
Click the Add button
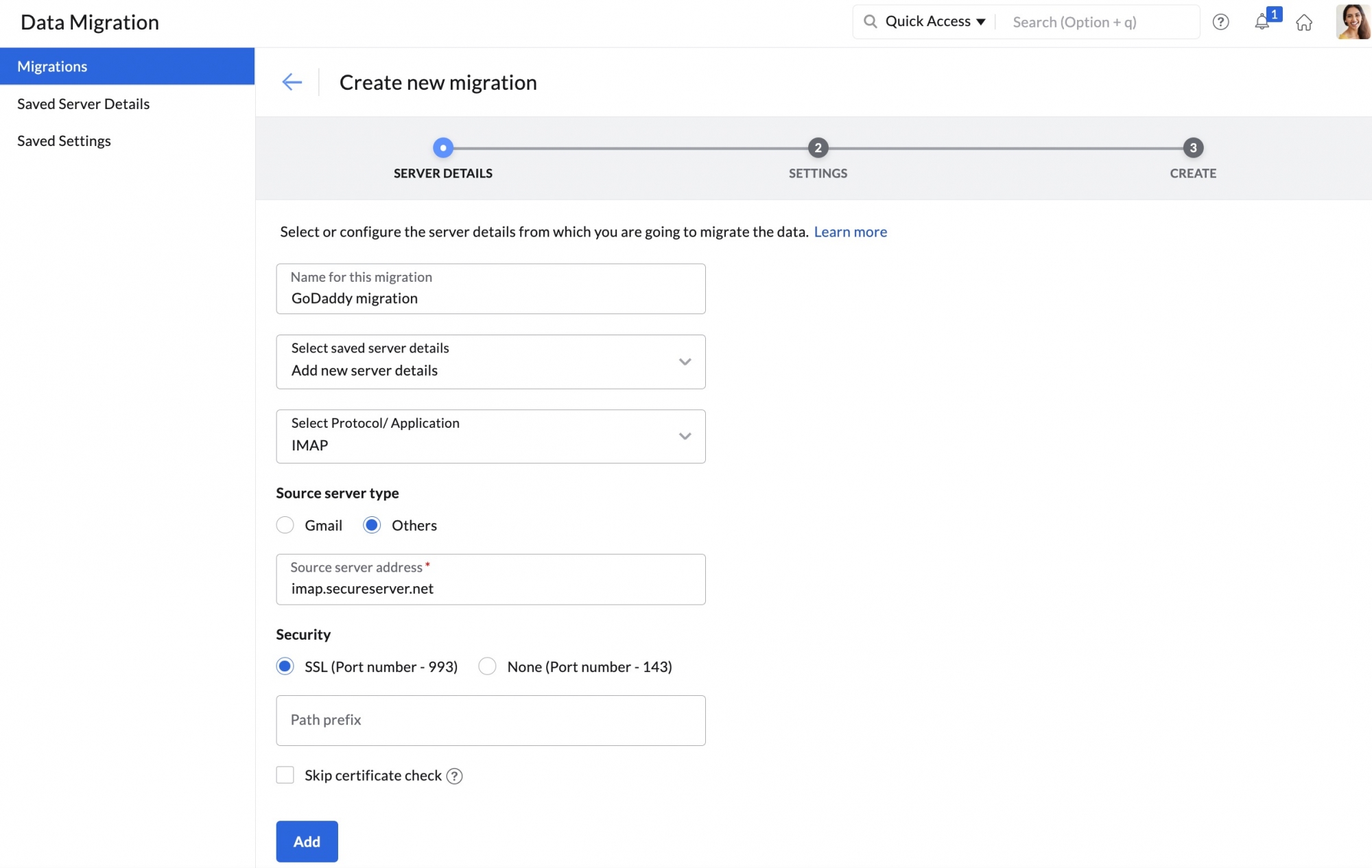307,841
